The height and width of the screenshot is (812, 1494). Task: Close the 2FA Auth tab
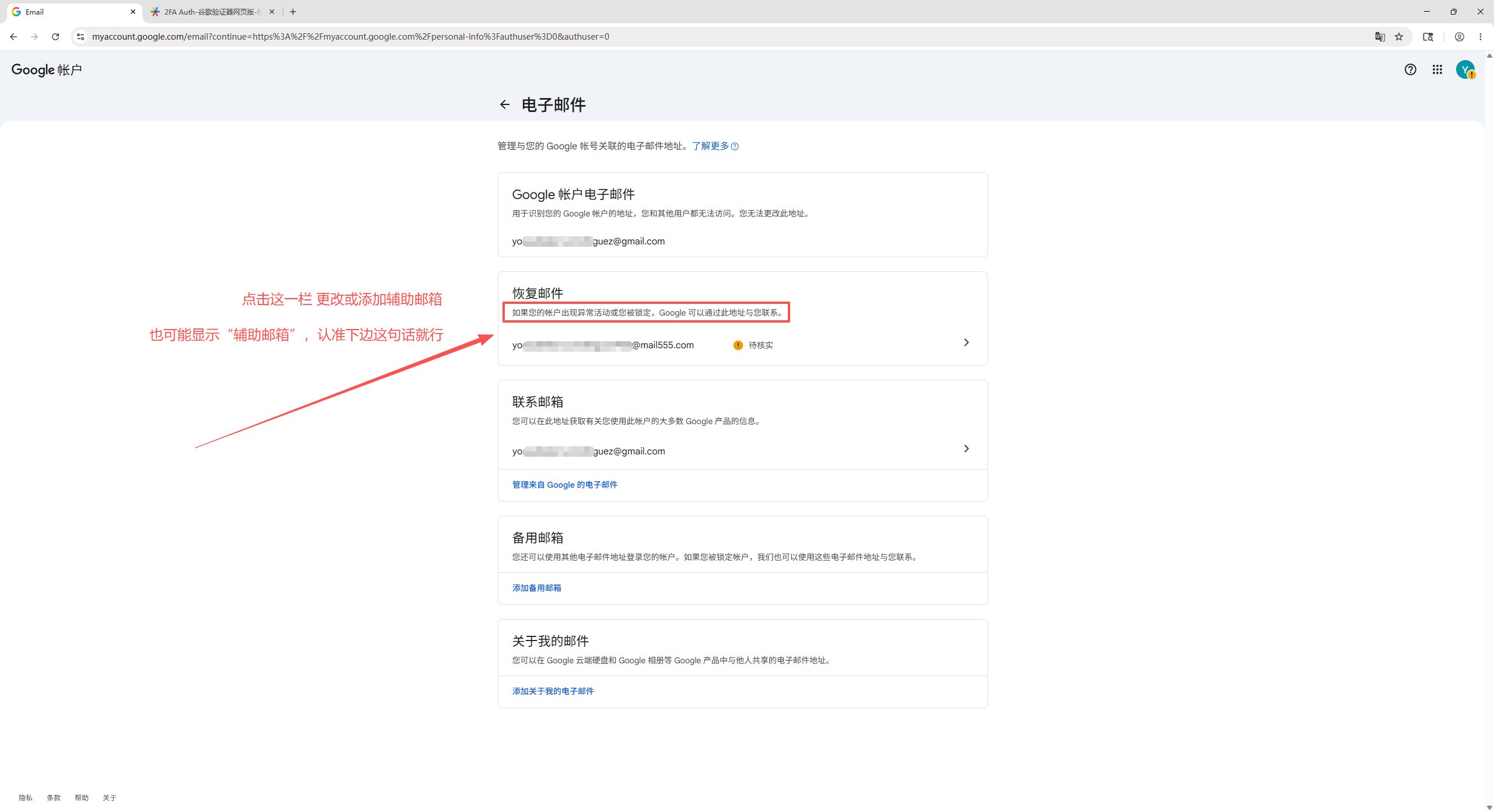pyautogui.click(x=272, y=12)
